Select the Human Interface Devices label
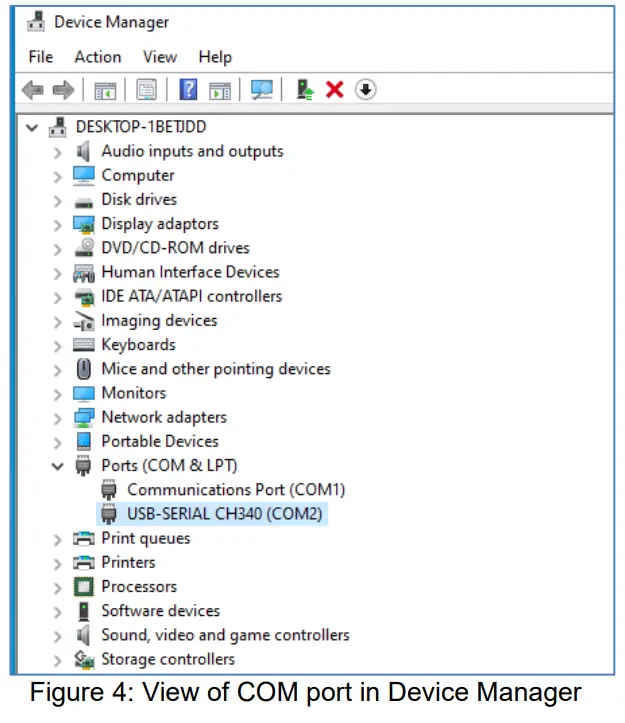Image resolution: width=625 pixels, height=723 pixels. pos(190,272)
